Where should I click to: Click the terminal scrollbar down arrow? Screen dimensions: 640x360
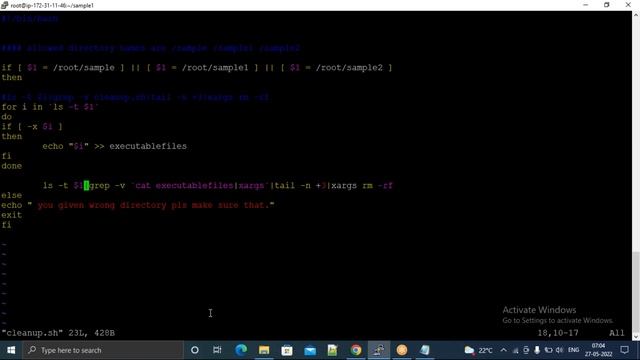pos(636,337)
